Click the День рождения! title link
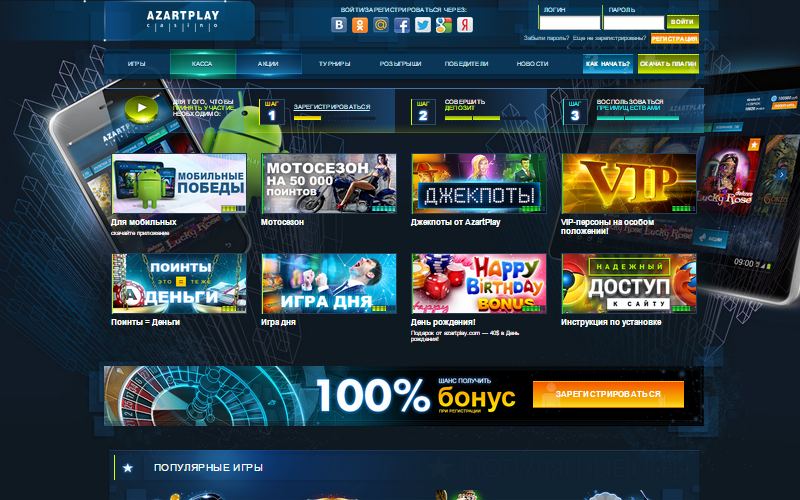Image resolution: width=800 pixels, height=500 pixels. (x=443, y=322)
